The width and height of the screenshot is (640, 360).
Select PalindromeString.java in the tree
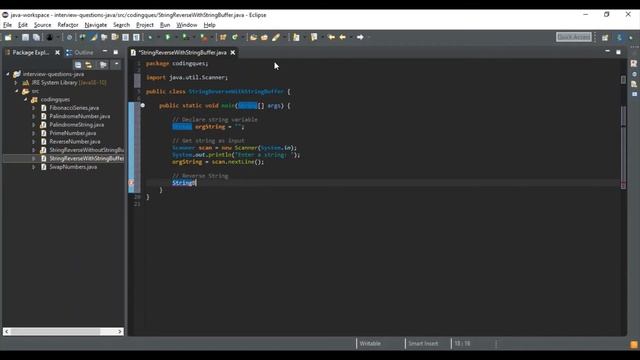click(76, 125)
